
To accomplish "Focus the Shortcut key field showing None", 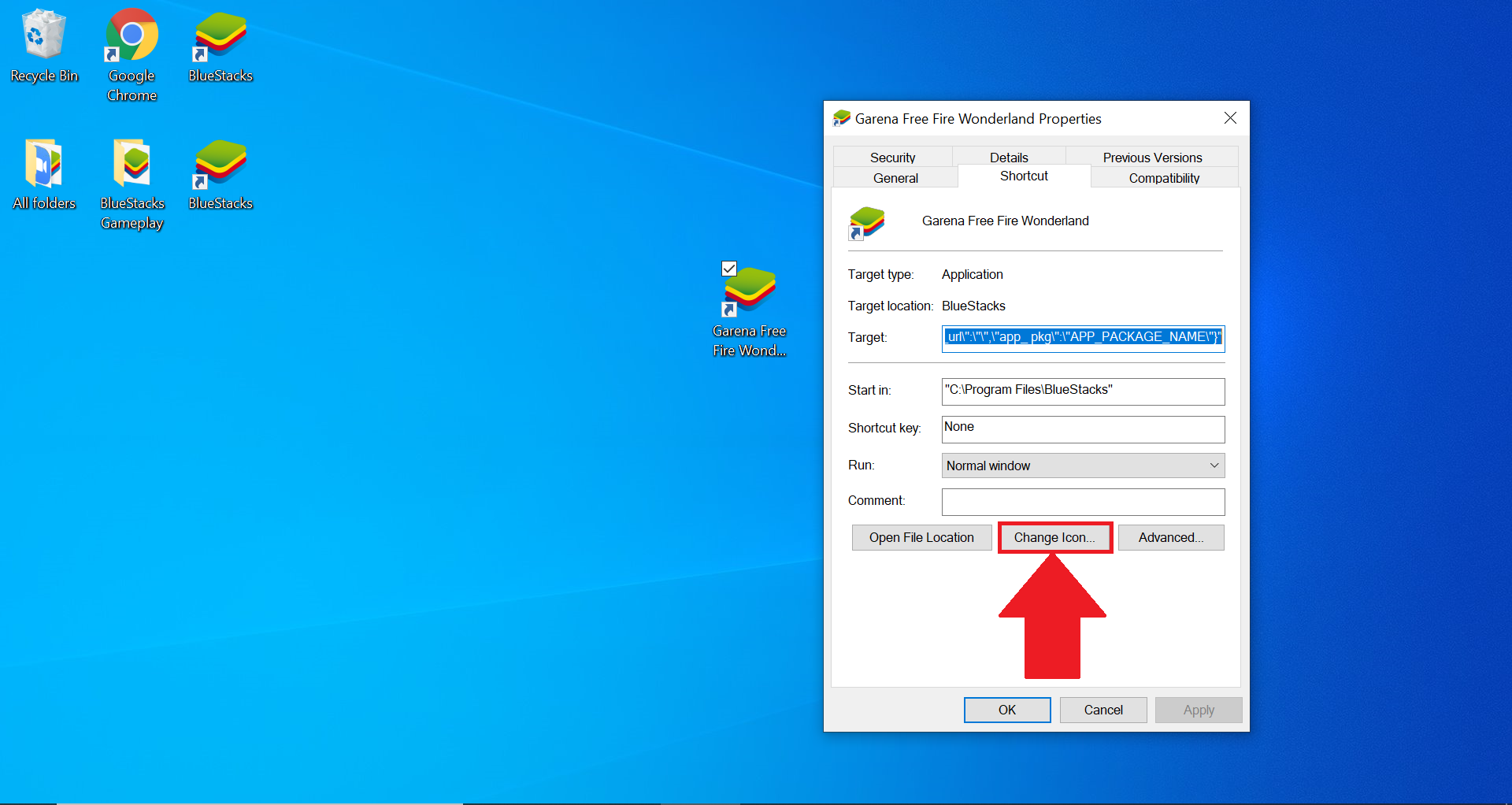I will pyautogui.click(x=1083, y=428).
